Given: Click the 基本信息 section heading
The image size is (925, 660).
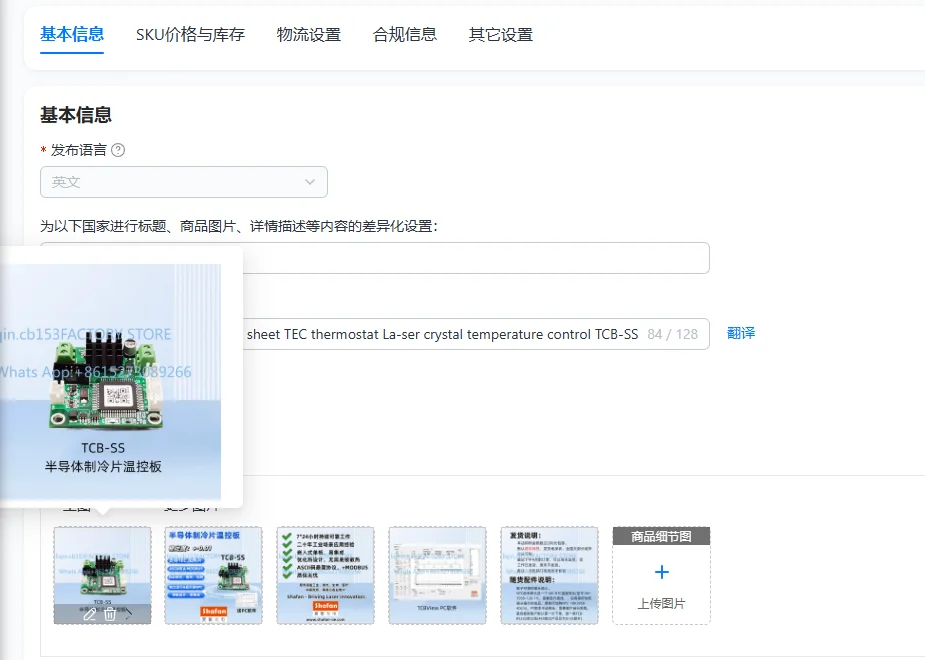Looking at the screenshot, I should coord(76,114).
